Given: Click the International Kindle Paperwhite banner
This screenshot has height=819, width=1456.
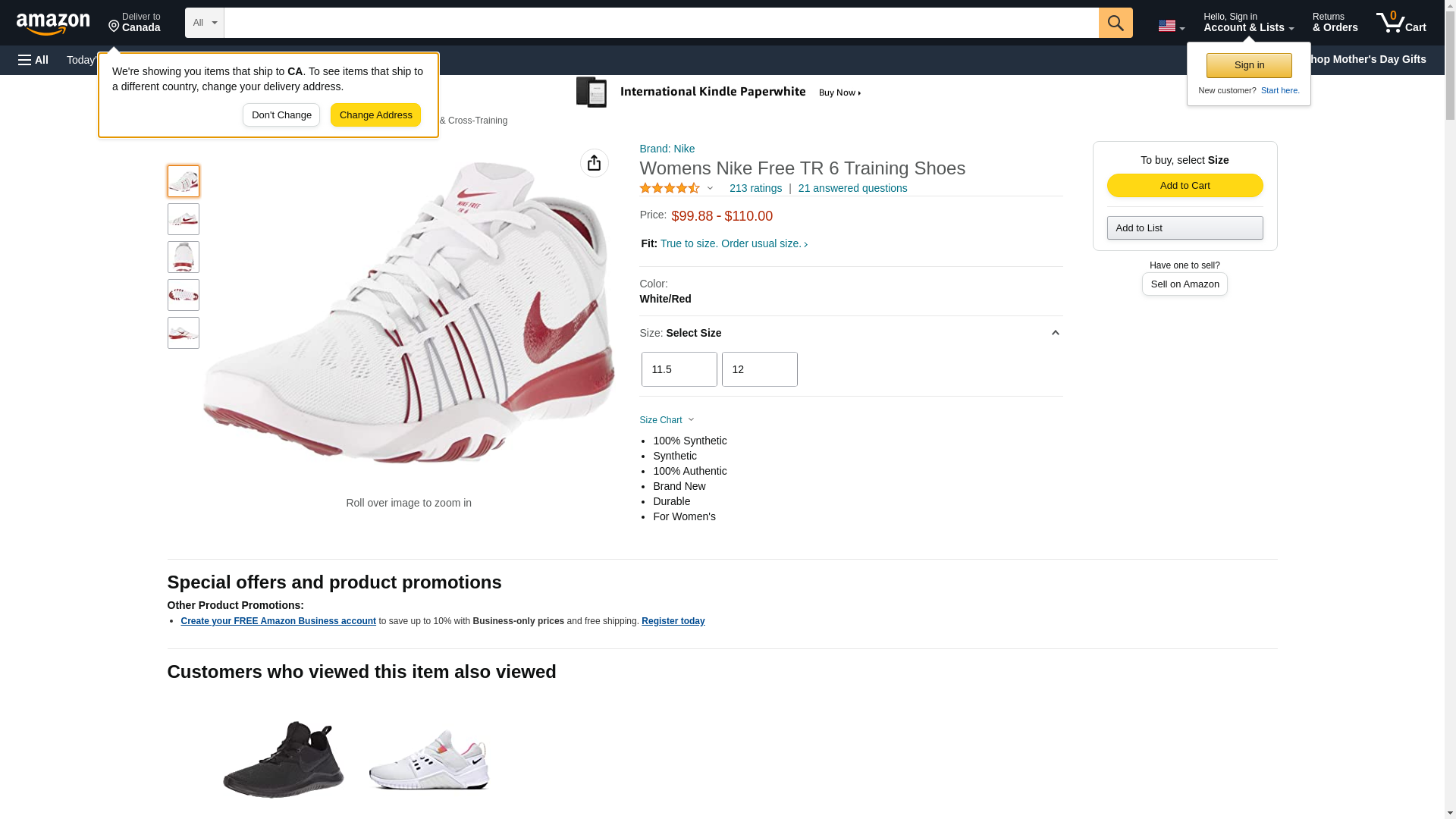Looking at the screenshot, I should click(719, 93).
